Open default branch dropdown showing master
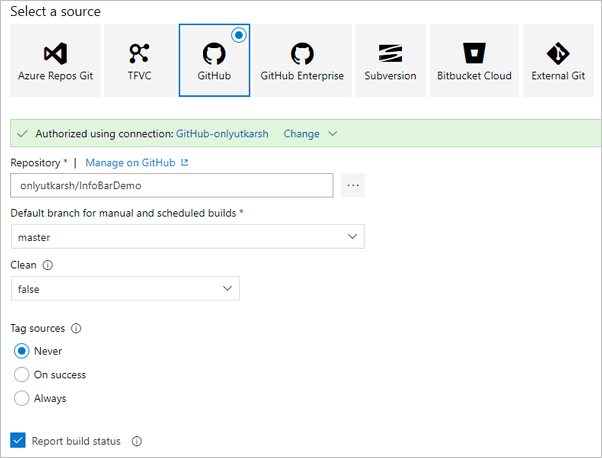This screenshot has height=458, width=602. 187,237
